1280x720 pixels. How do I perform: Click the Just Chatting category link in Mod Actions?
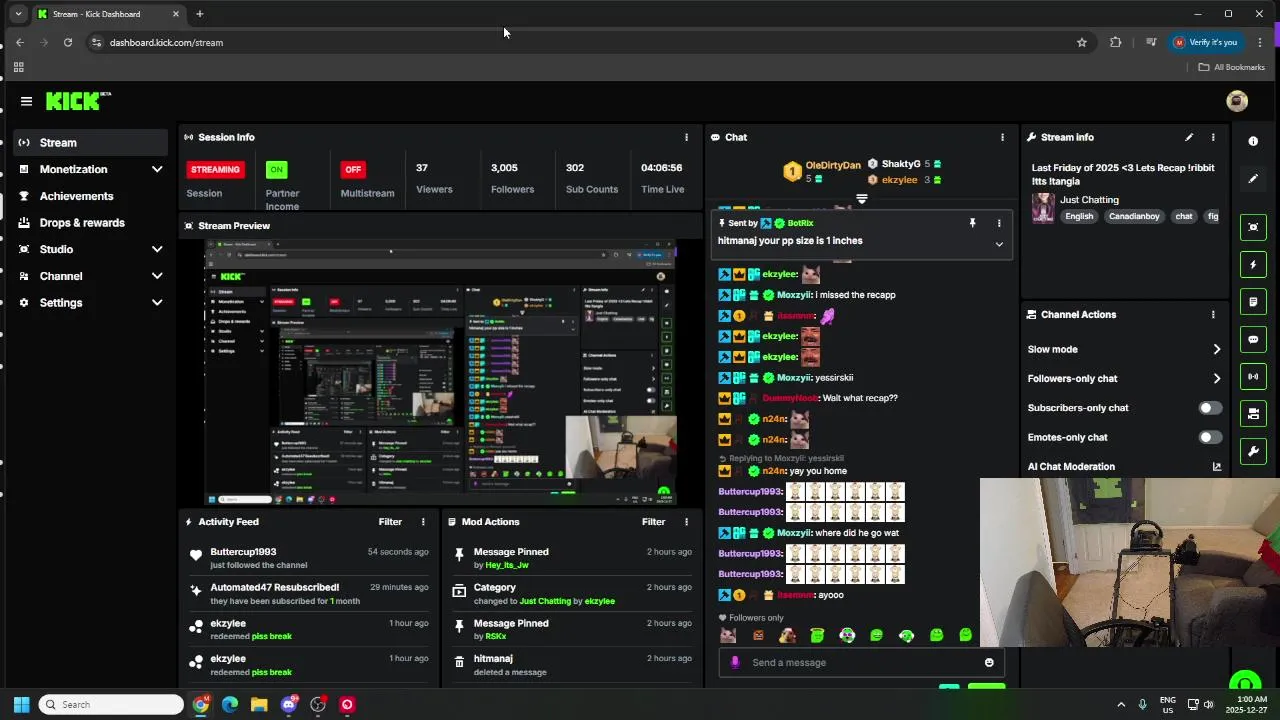[545, 601]
